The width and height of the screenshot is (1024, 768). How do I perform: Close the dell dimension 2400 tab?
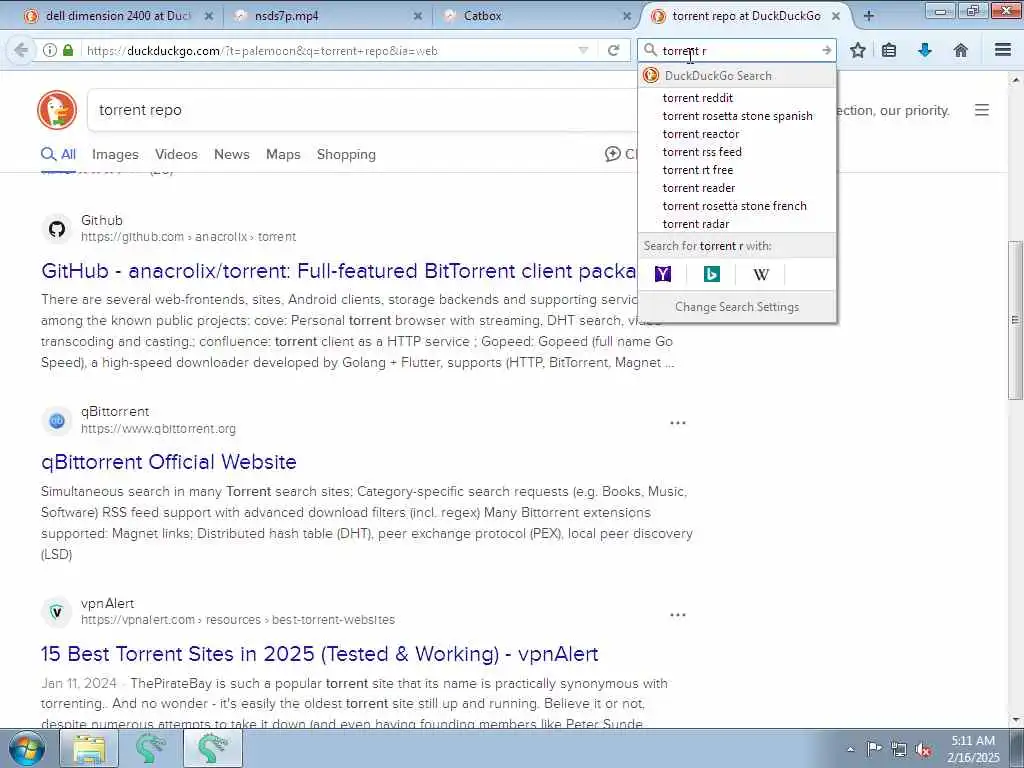pos(208,16)
